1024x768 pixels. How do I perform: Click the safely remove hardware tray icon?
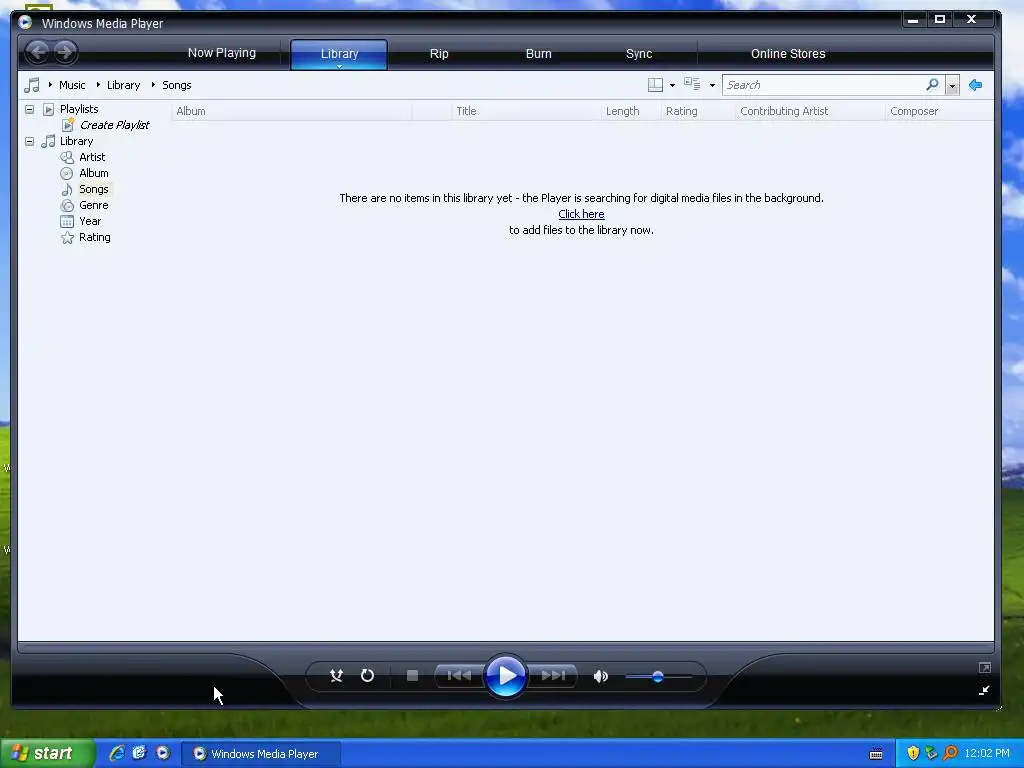[x=932, y=754]
